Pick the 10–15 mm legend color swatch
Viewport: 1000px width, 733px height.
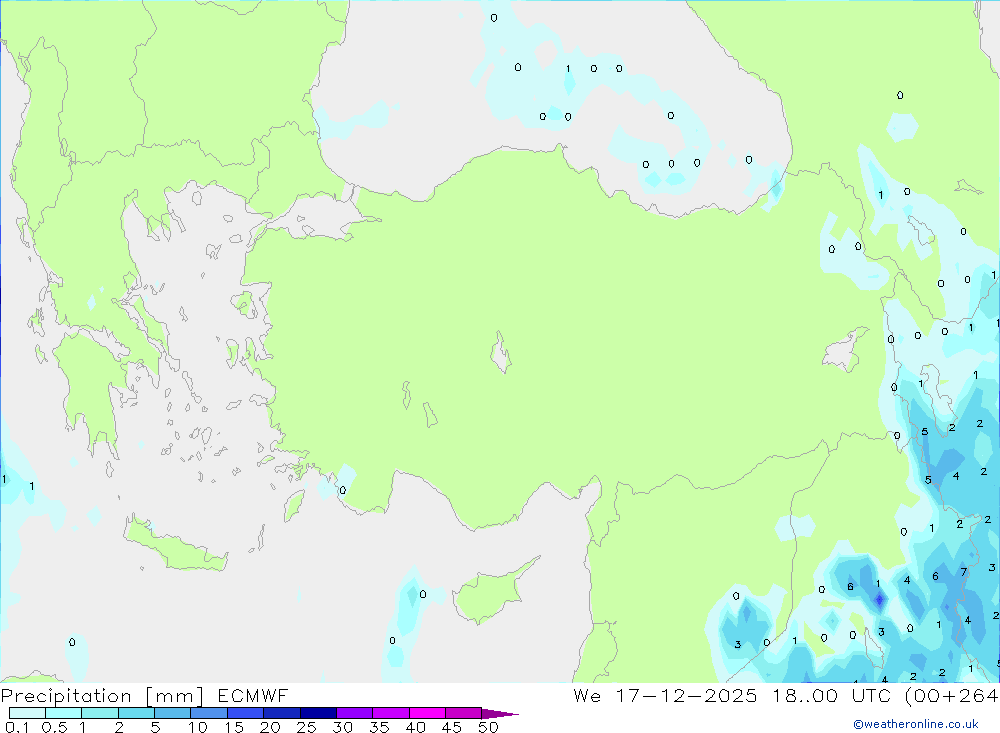coord(209,713)
